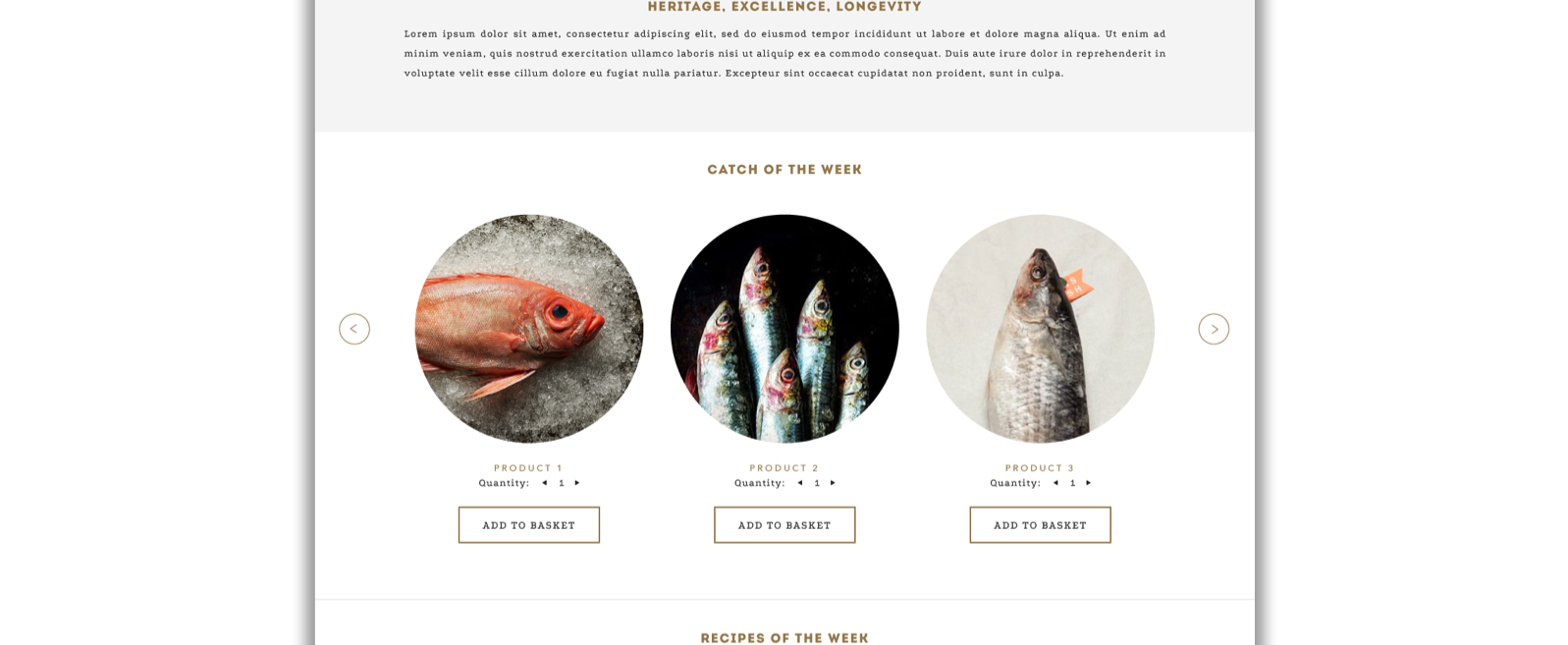1568x645 pixels.
Task: Select the Product 1 title link
Action: (528, 468)
